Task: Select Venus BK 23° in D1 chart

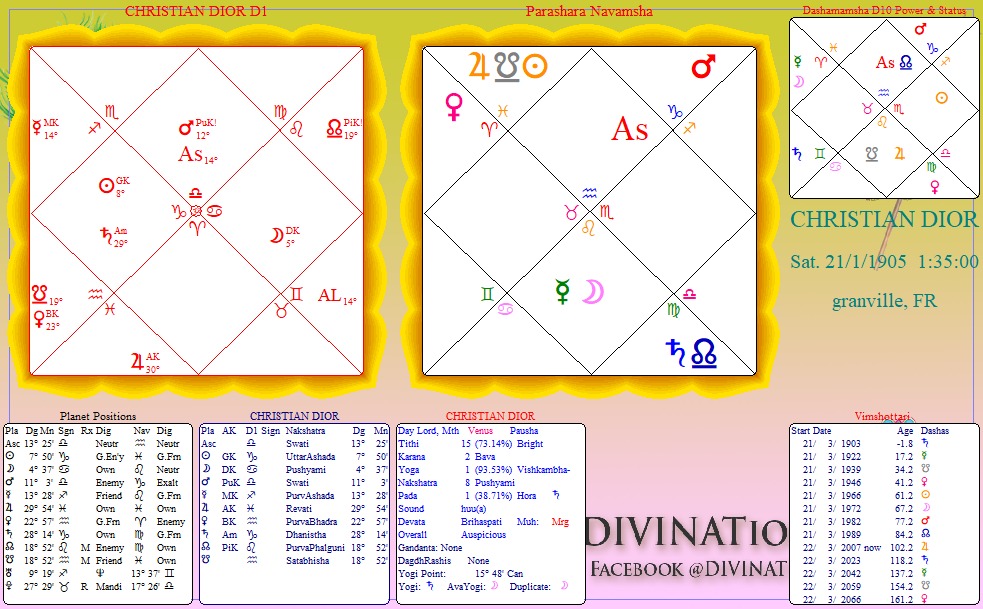Action: [46, 319]
